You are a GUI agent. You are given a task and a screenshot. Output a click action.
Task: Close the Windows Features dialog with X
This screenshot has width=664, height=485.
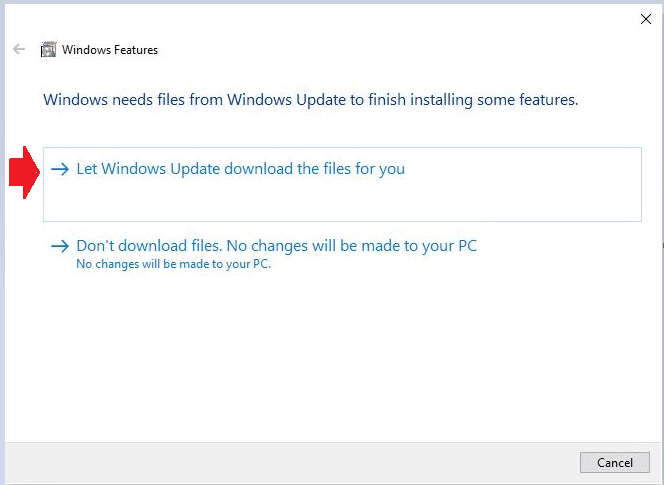pos(645,18)
